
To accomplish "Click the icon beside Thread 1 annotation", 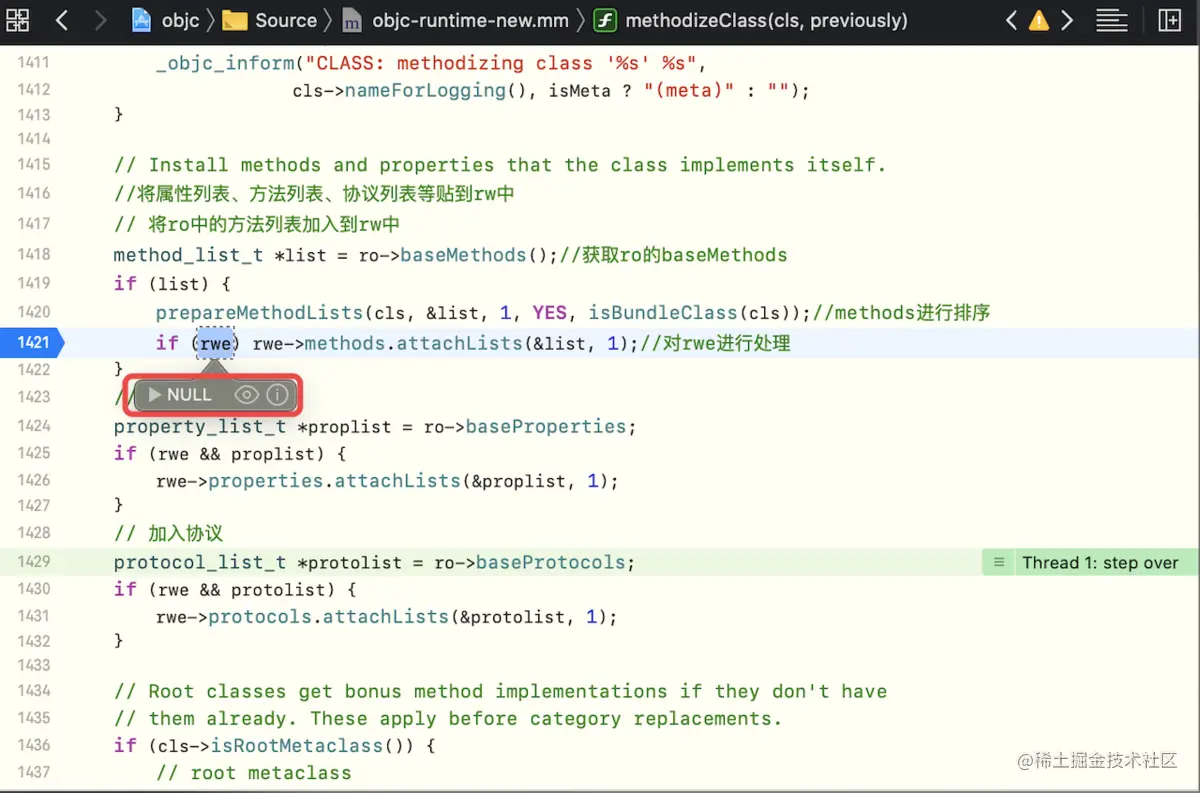I will point(998,562).
